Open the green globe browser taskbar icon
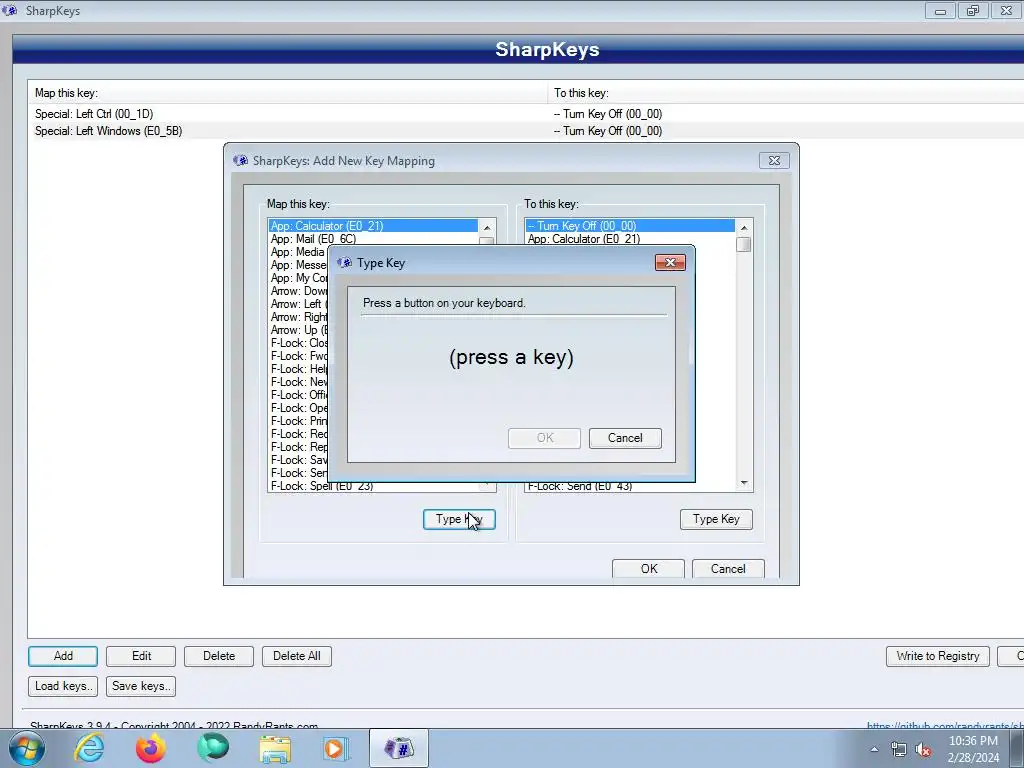The height and width of the screenshot is (768, 1024). 213,748
